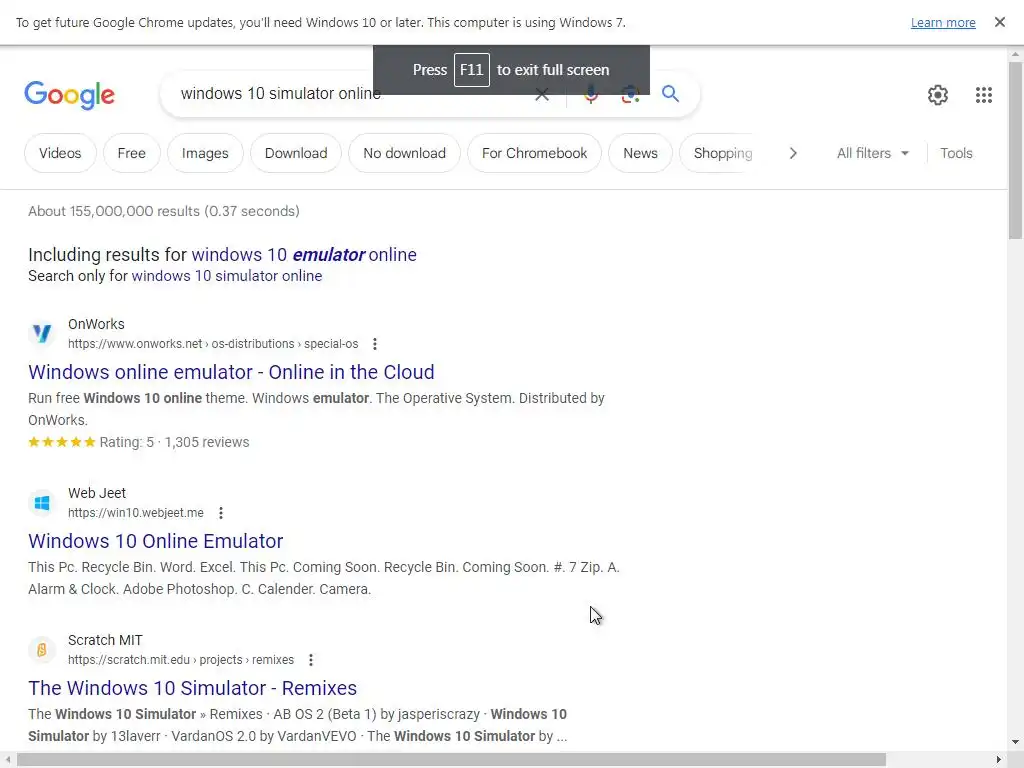1024x768 pixels.
Task: Click OnWorks site favicon
Action: [42, 333]
